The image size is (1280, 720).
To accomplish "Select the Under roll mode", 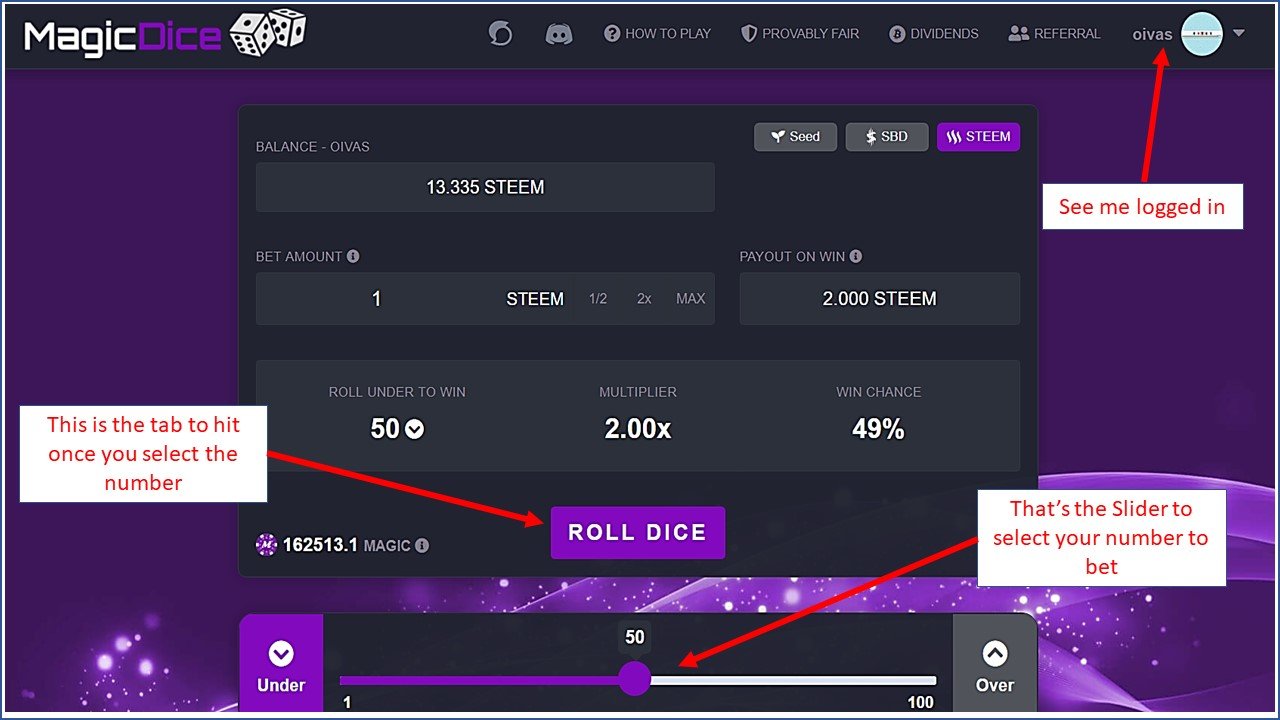I will pyautogui.click(x=281, y=664).
